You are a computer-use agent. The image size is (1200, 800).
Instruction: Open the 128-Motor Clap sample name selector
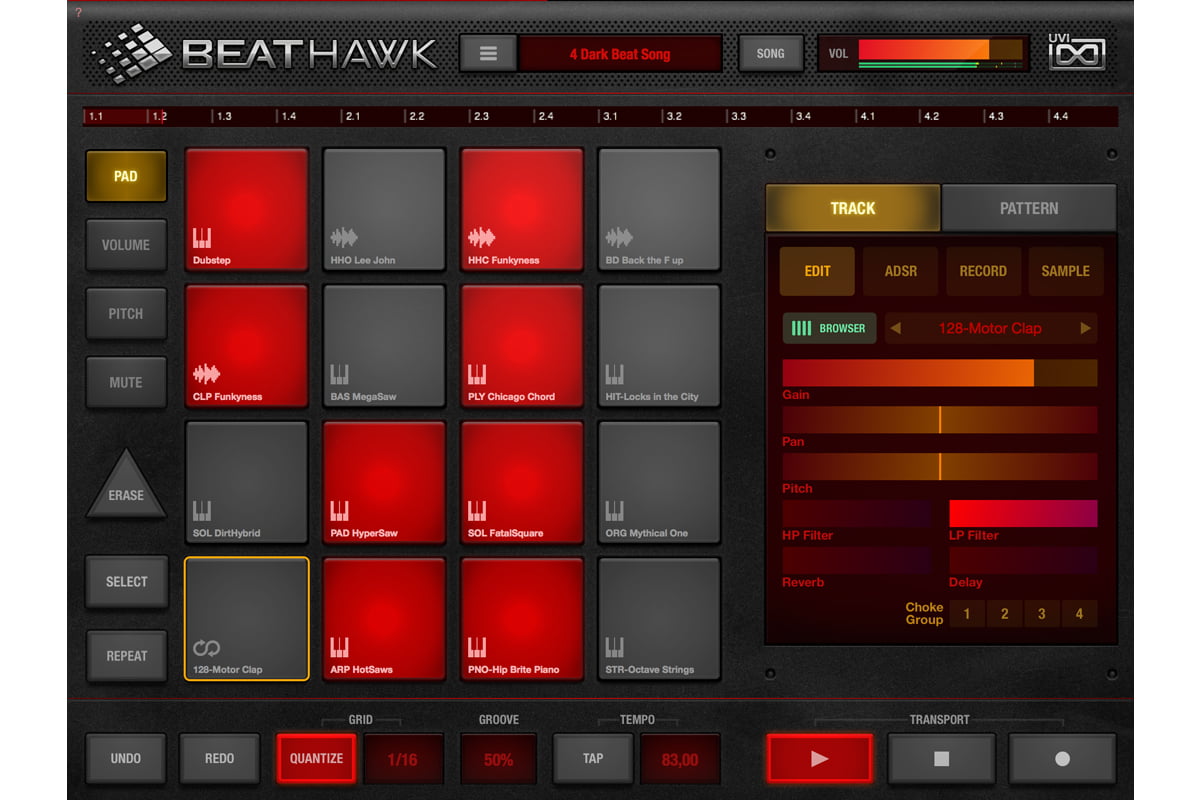(x=990, y=328)
